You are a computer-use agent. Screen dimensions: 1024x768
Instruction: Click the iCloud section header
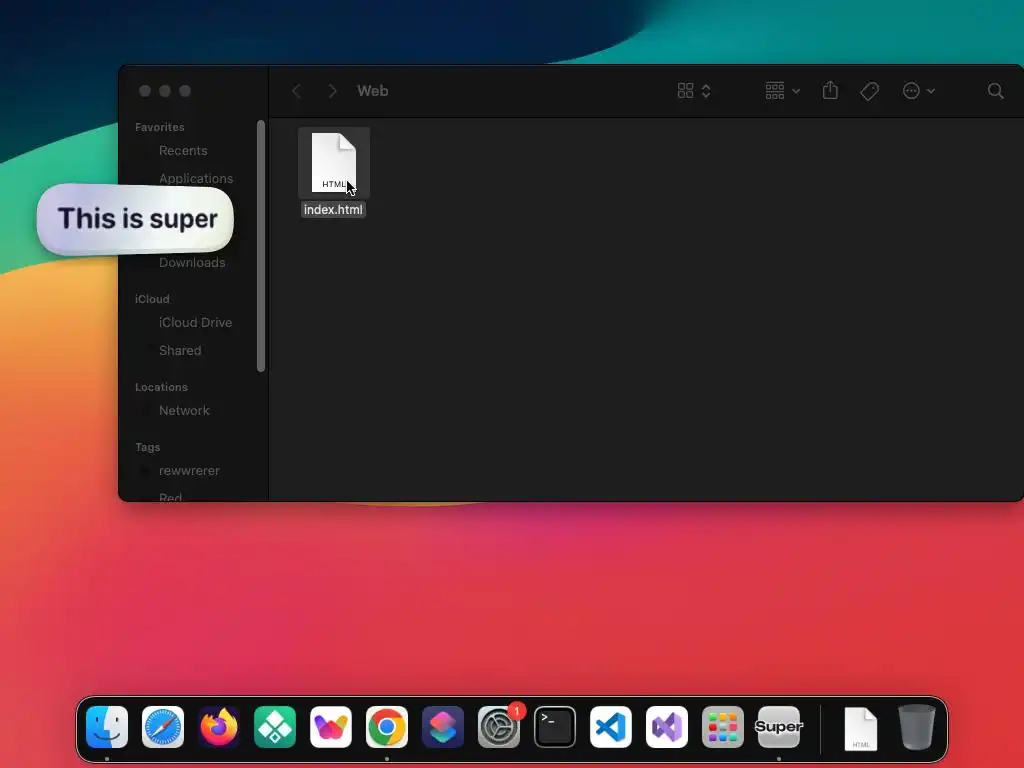click(152, 299)
